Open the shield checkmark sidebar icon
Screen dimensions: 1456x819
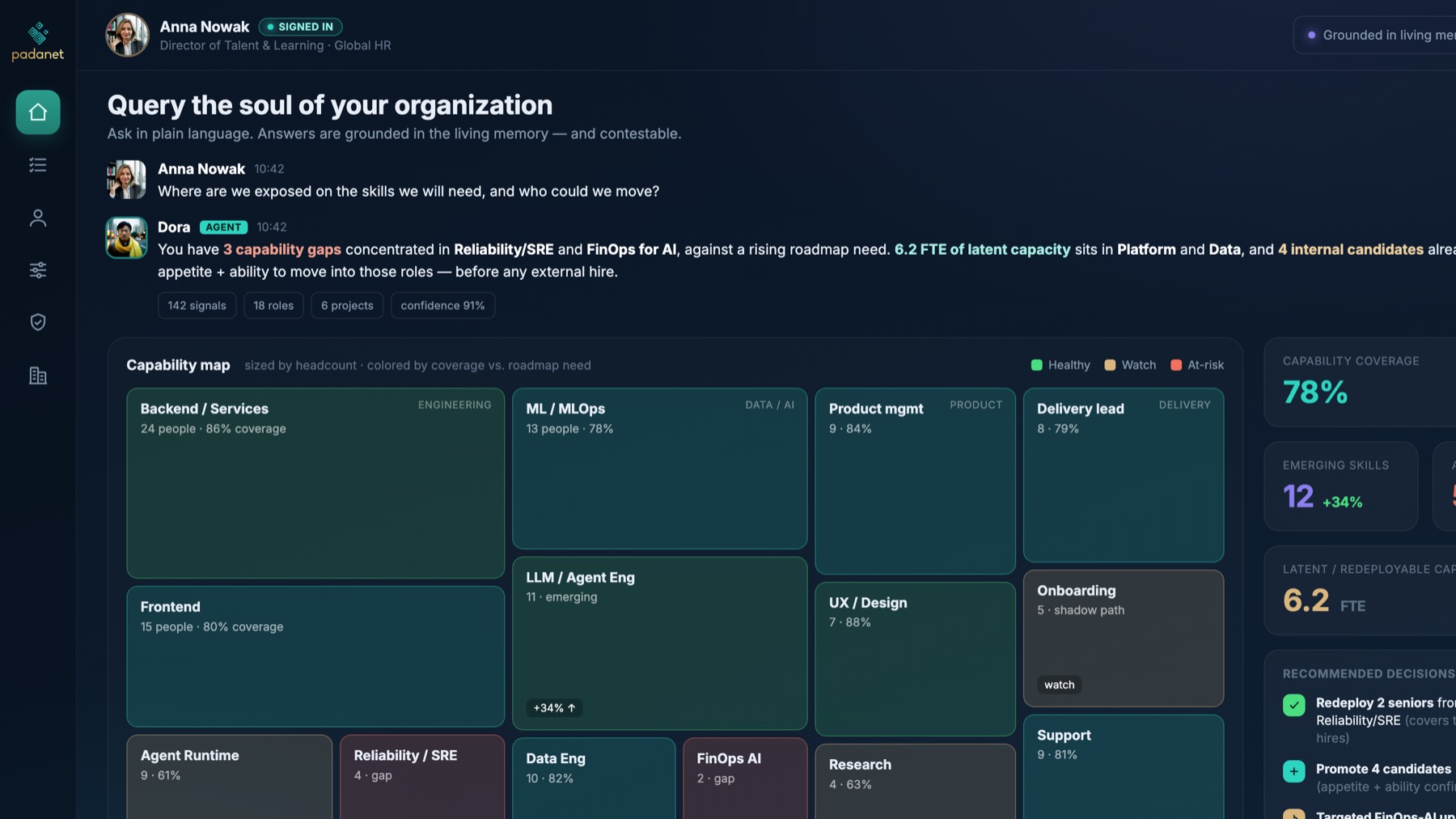tap(38, 322)
